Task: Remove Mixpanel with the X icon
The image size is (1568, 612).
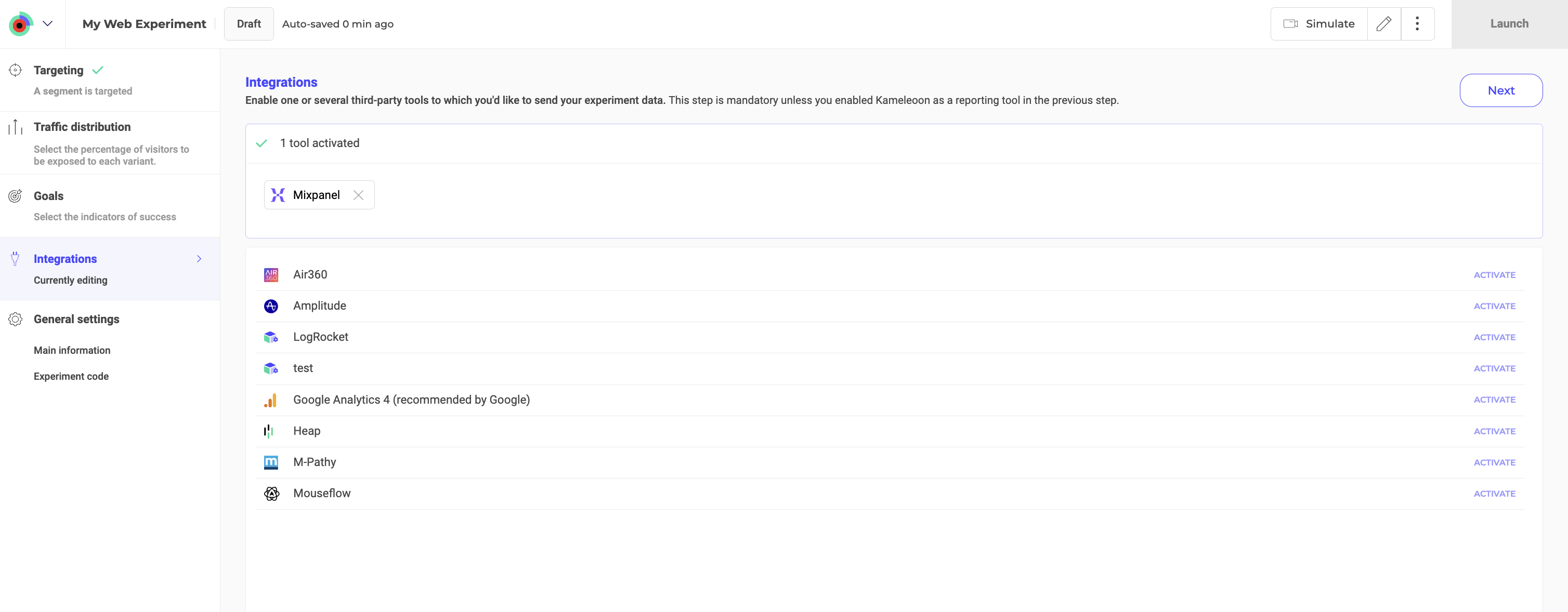Action: pyautogui.click(x=359, y=195)
